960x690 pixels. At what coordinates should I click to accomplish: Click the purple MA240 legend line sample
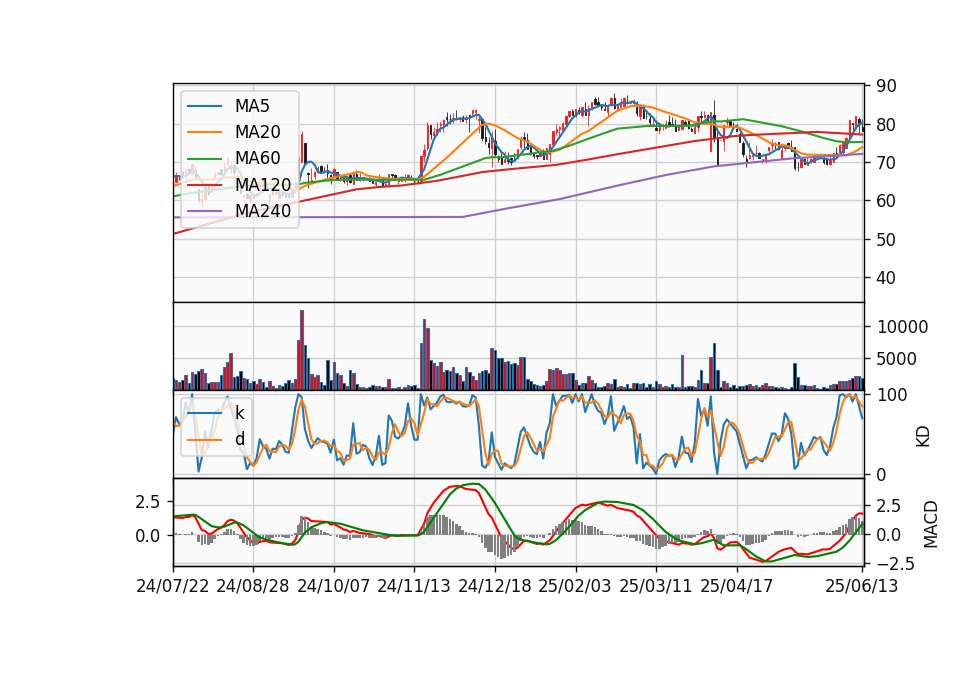(204, 211)
